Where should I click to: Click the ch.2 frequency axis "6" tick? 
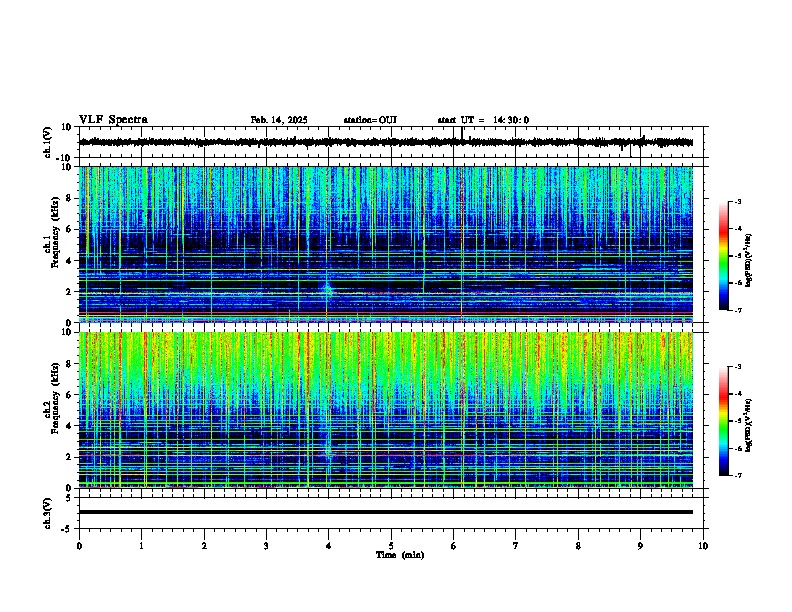(x=69, y=395)
